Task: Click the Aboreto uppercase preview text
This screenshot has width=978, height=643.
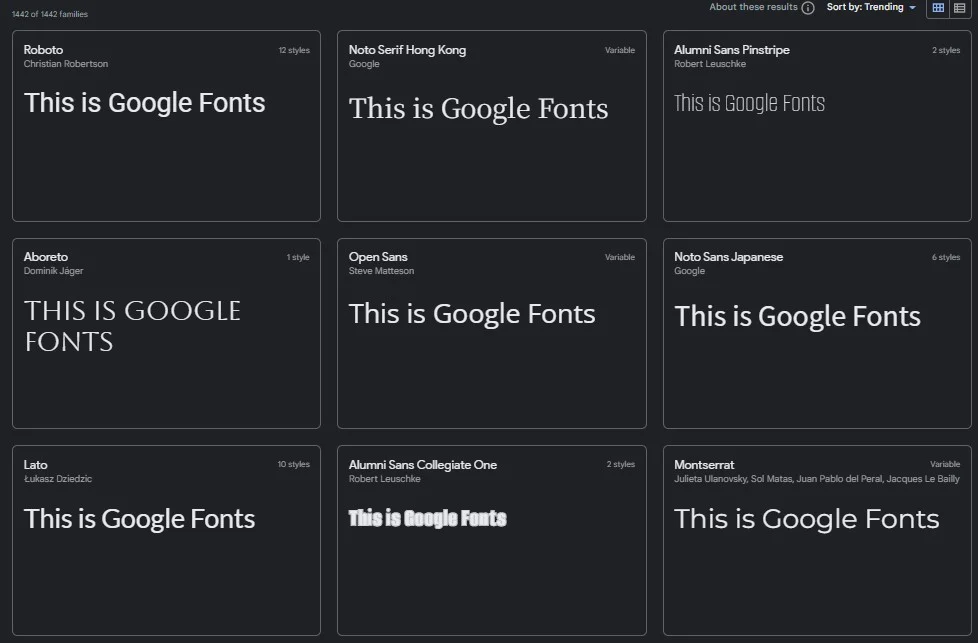Action: [132, 326]
